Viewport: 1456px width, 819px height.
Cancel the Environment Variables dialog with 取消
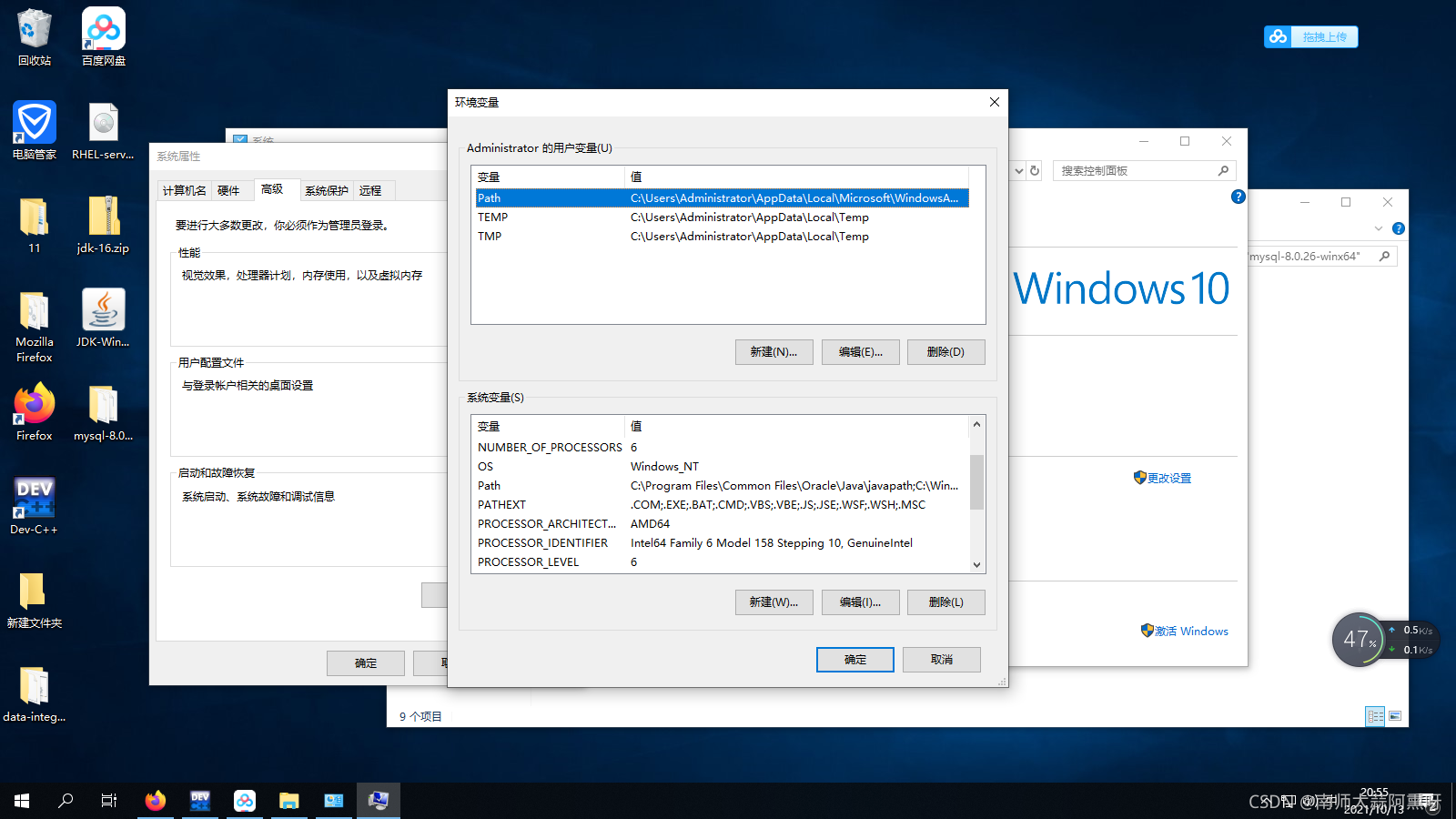(942, 660)
